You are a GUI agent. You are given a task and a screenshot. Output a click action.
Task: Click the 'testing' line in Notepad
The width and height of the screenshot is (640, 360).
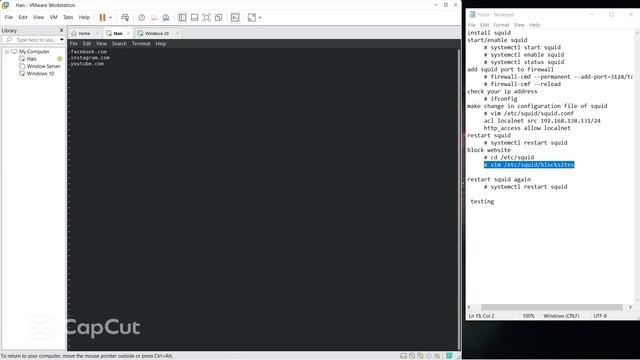pos(482,201)
